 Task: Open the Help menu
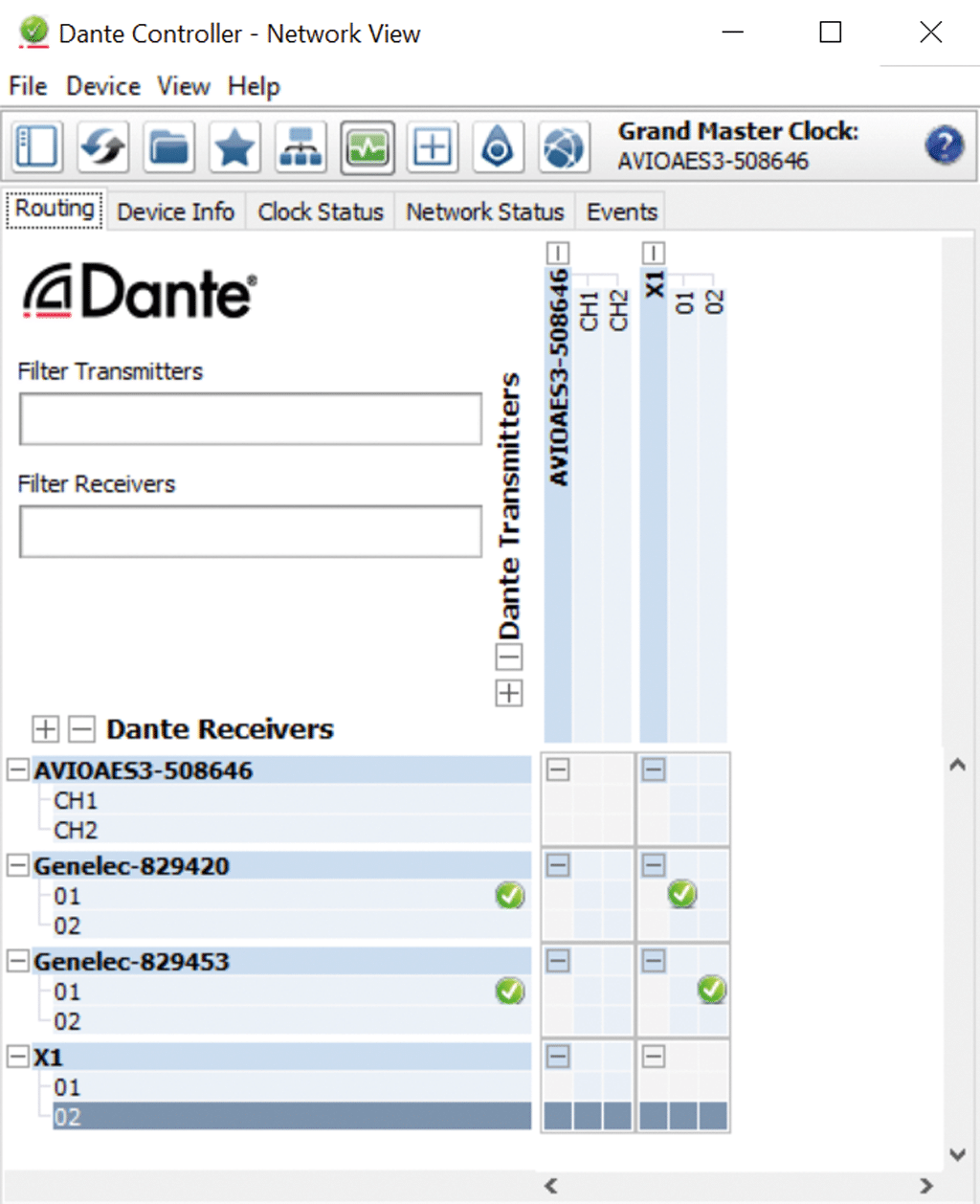pyautogui.click(x=254, y=86)
